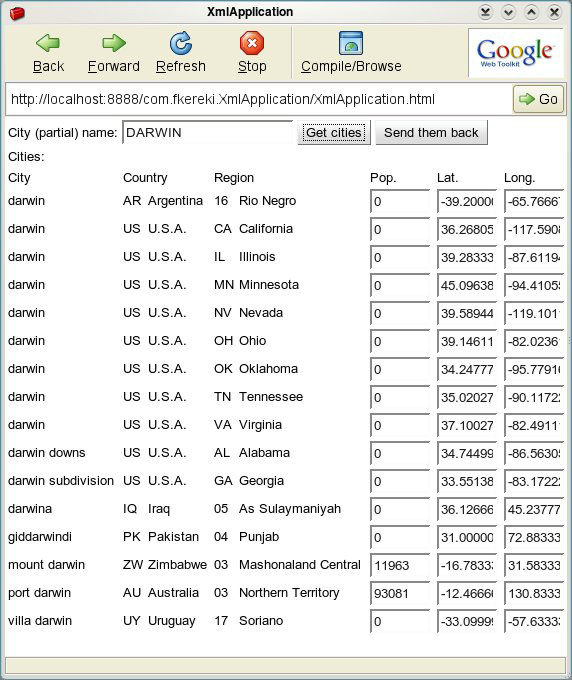
Task: Click population field showing 11963
Action: (x=400, y=565)
